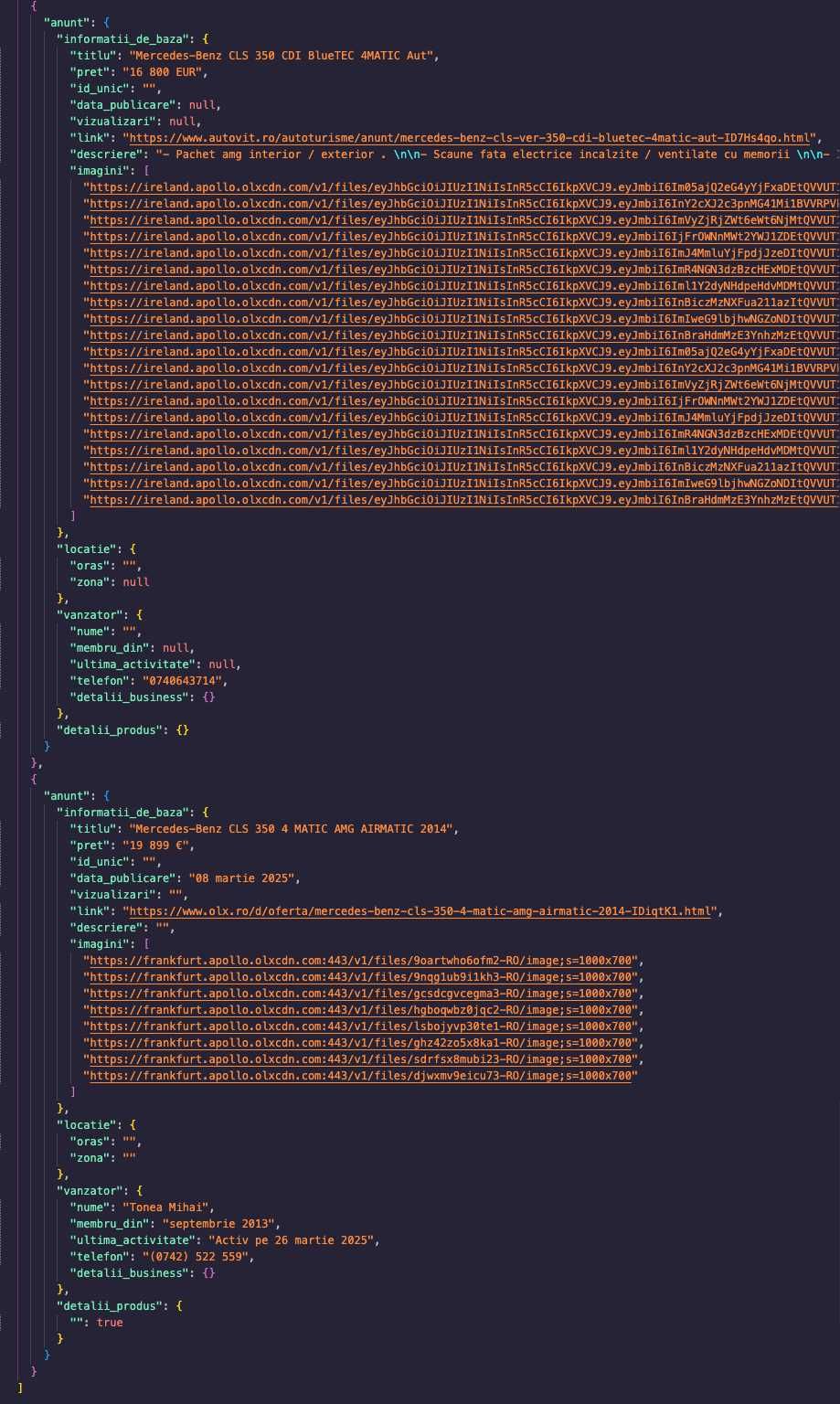The height and width of the screenshot is (1404, 840).
Task: Click the "detalii_produs" key containing a true entry
Action: [110, 1306]
